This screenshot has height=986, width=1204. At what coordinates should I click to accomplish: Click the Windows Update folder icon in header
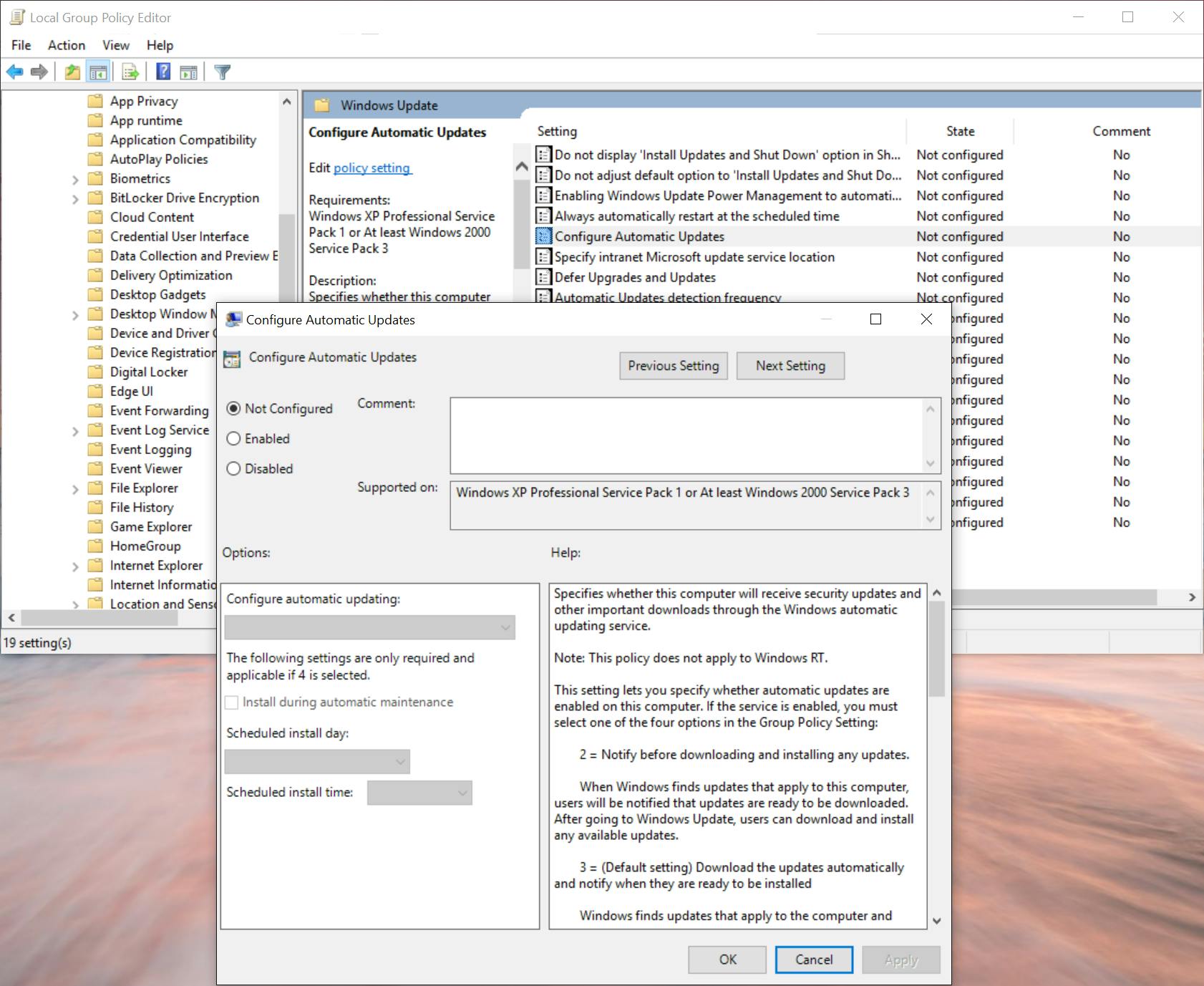pyautogui.click(x=322, y=105)
